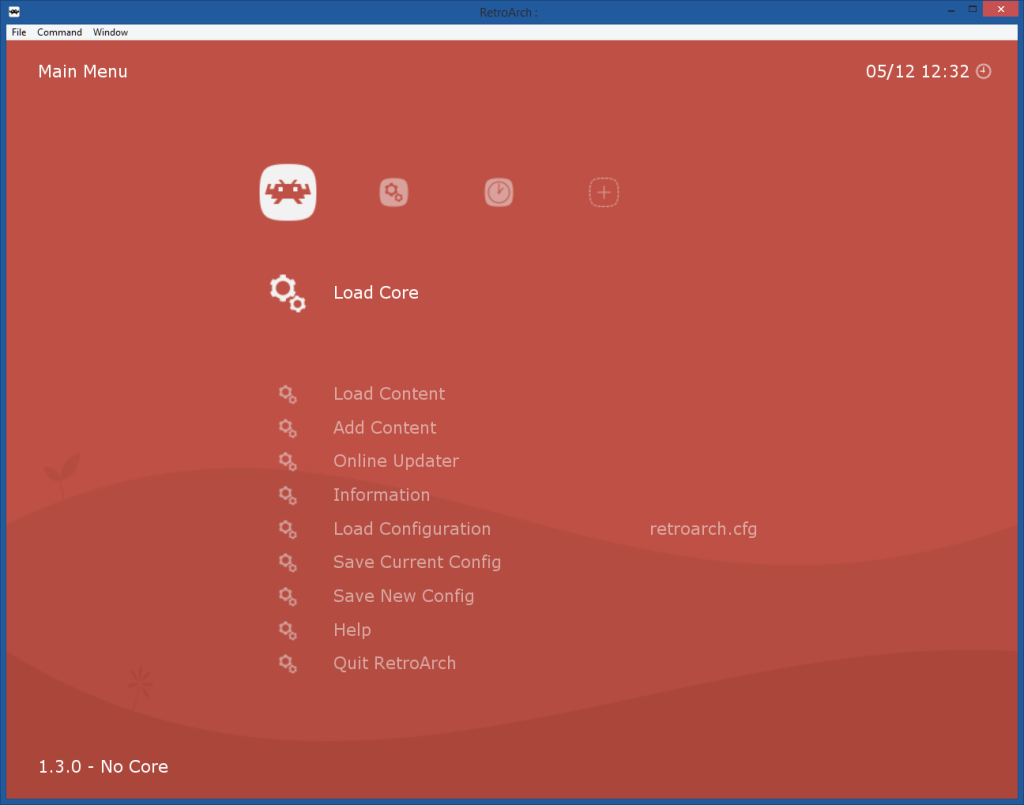
Task: Open the Help entry
Action: (352, 630)
